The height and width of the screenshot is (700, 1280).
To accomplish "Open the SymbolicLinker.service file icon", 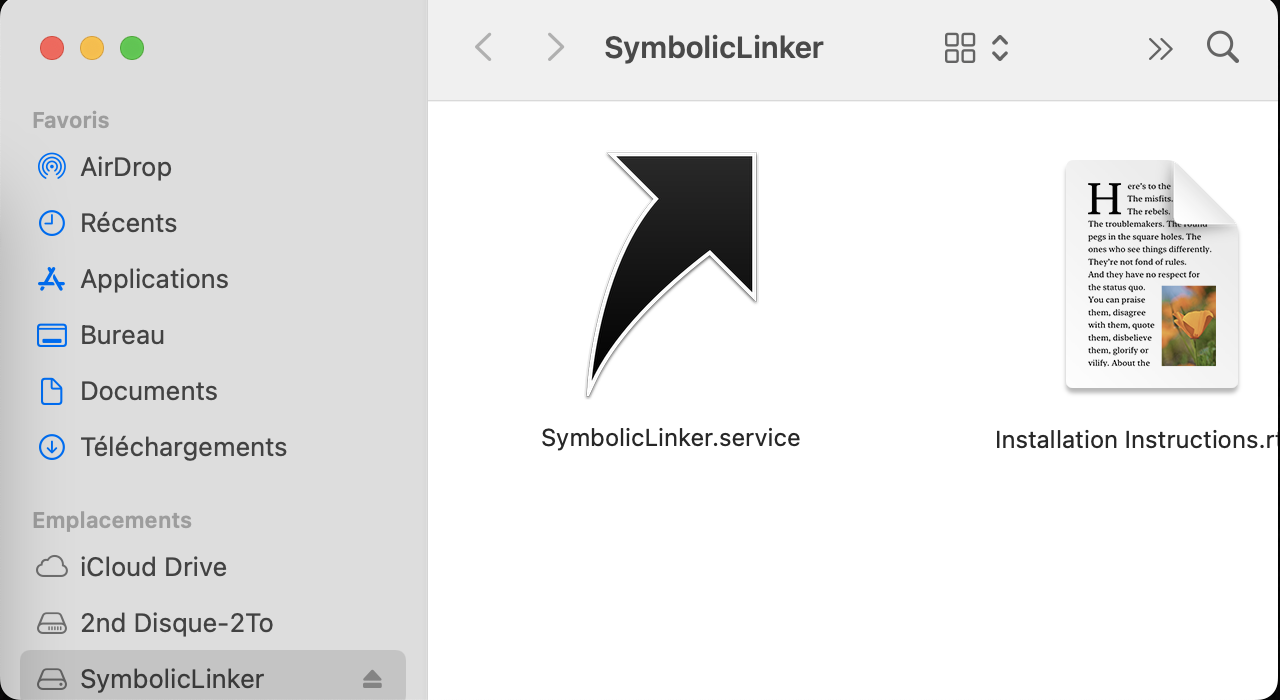I will coord(672,275).
